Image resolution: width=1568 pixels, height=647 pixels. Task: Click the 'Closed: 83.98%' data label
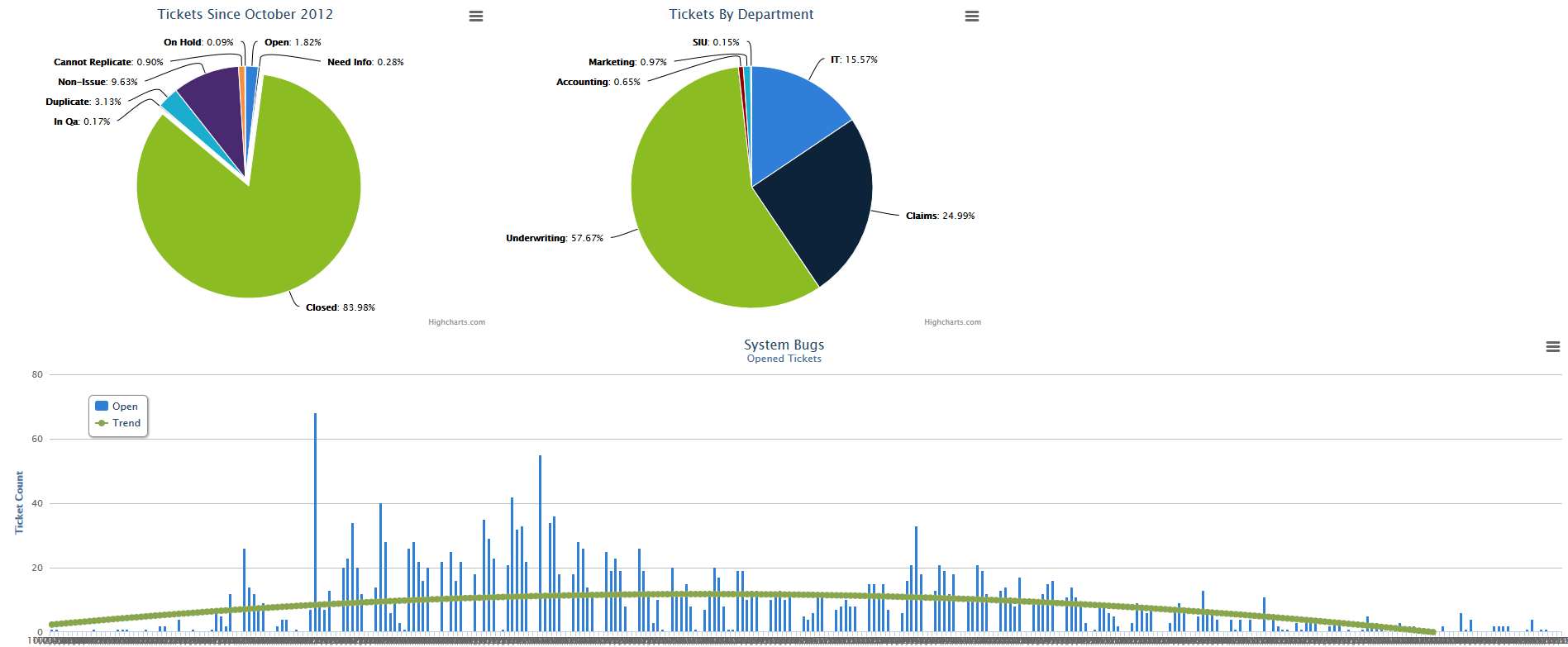tap(340, 307)
